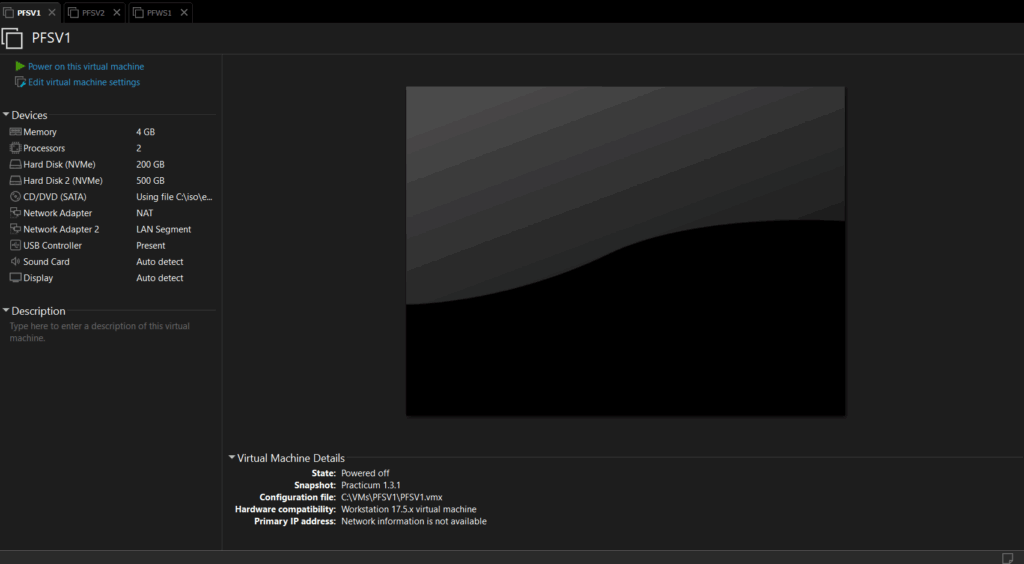Click the description text input area
1024x564 pixels.
click(x=100, y=332)
